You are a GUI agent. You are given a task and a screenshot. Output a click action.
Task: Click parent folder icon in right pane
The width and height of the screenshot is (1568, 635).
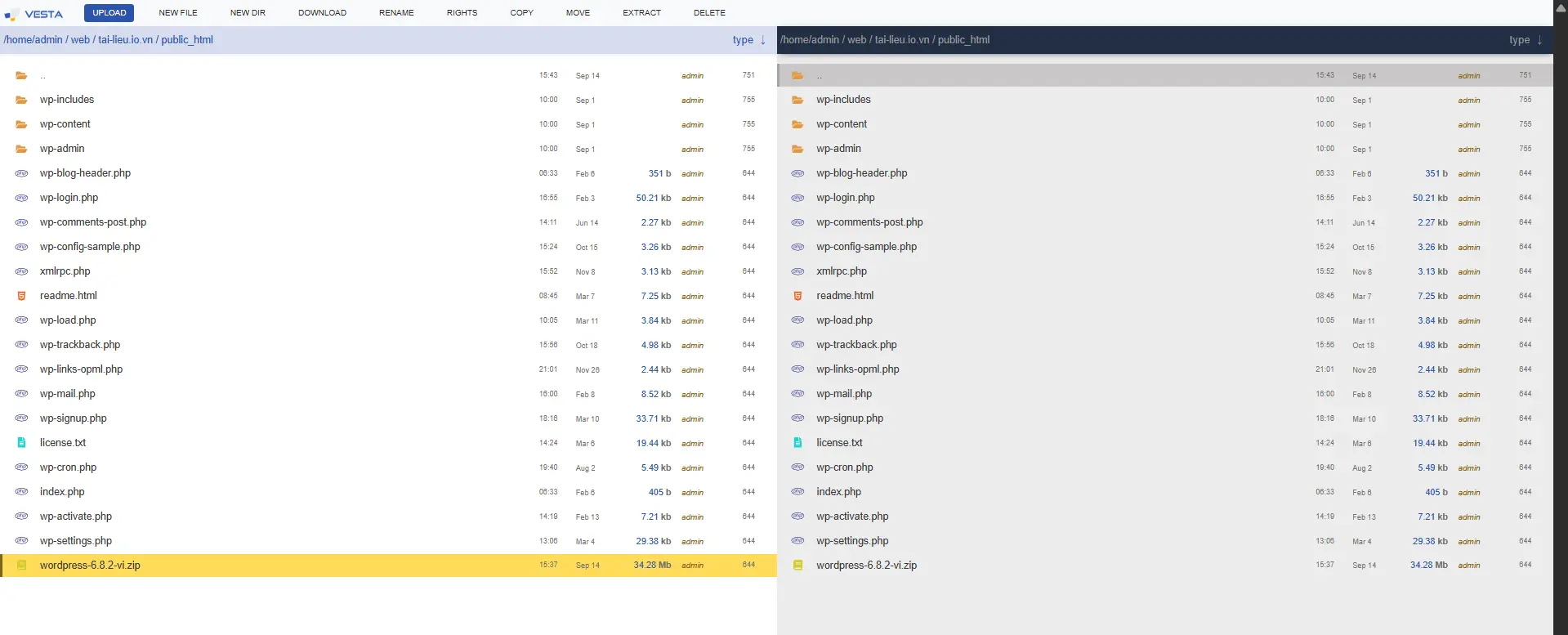point(797,75)
